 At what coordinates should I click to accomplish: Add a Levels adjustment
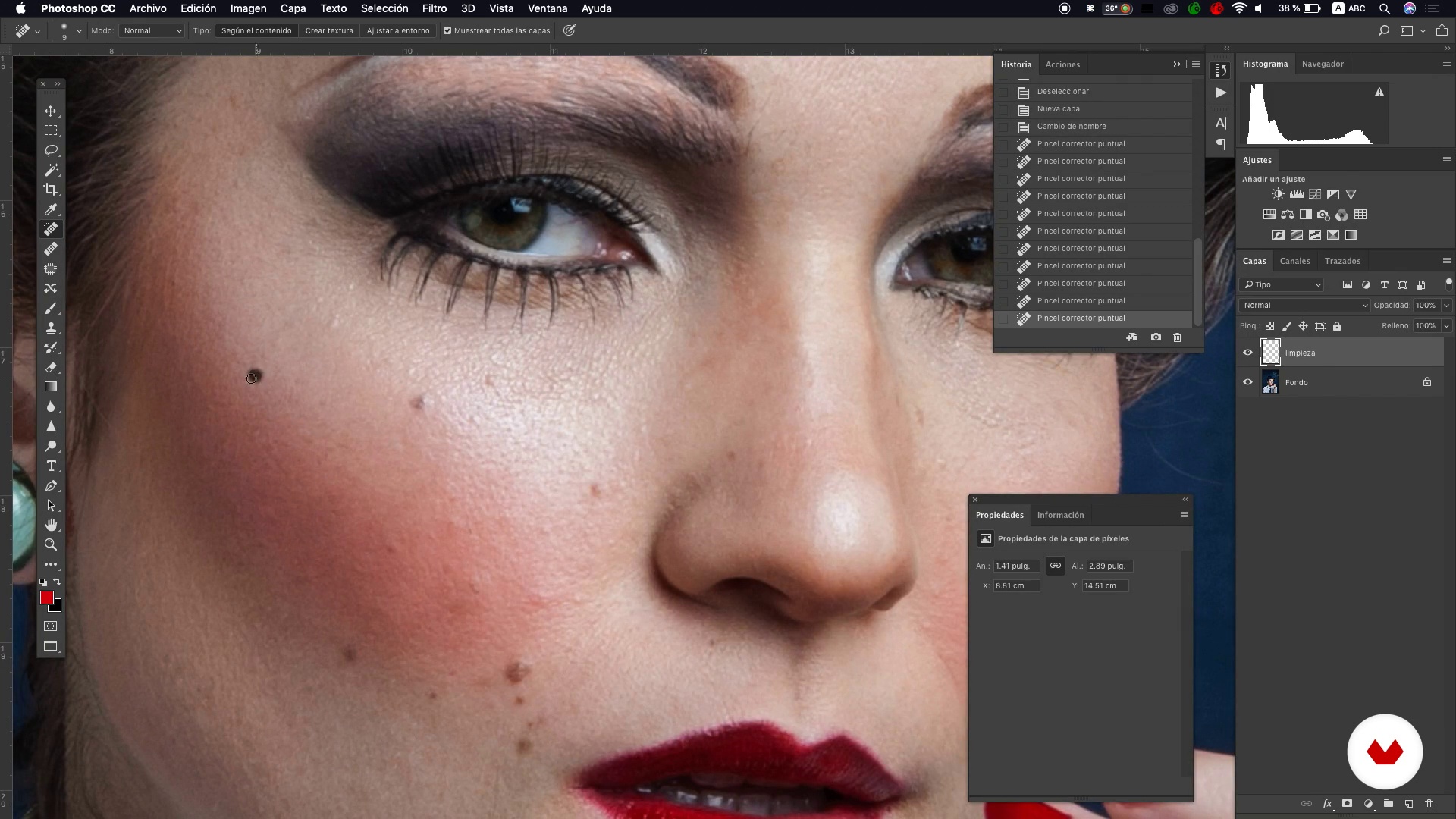[1297, 194]
